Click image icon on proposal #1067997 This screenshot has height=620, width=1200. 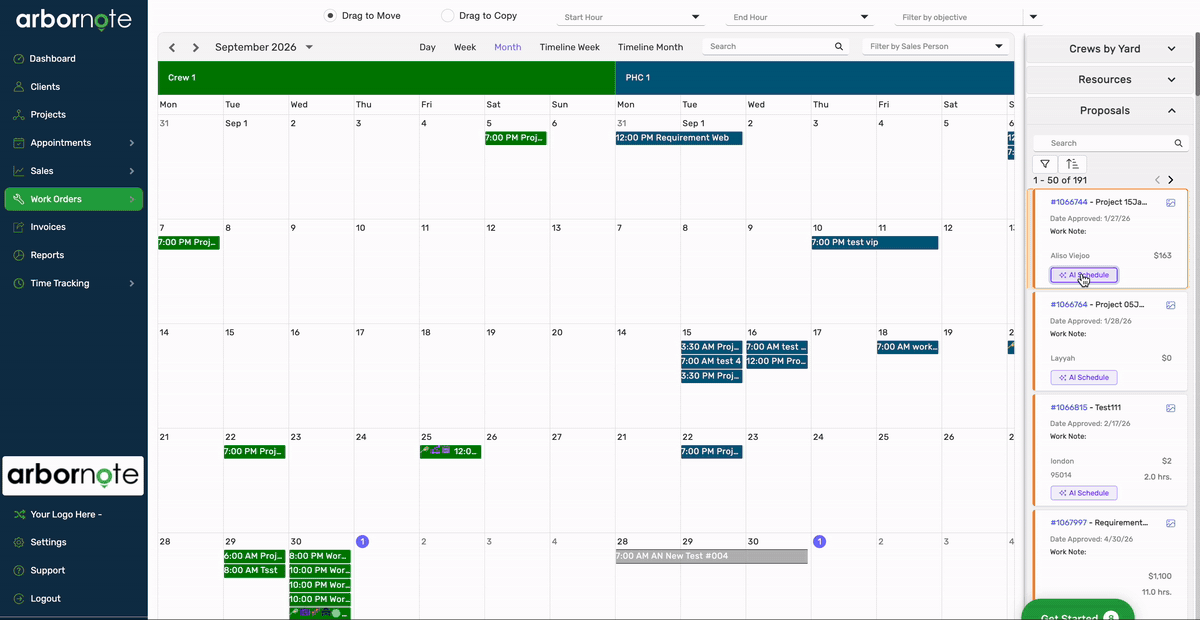tap(1171, 523)
